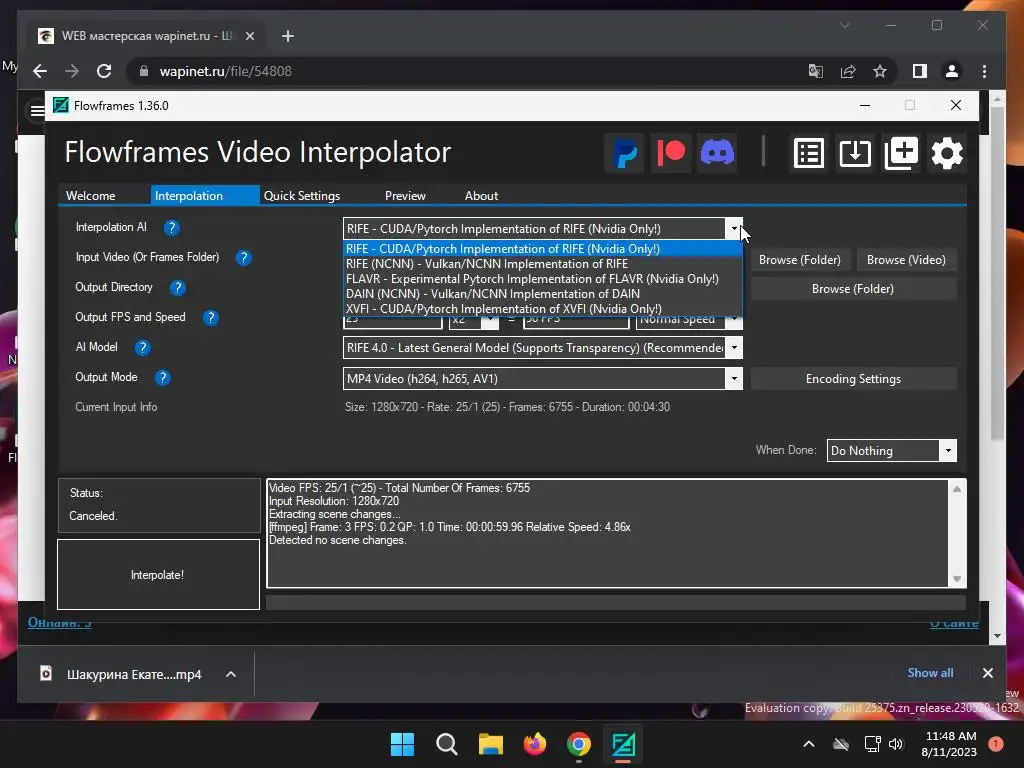This screenshot has height=768, width=1024.
Task: Select RIFE CUDA/Pytorch option
Action: 543,249
